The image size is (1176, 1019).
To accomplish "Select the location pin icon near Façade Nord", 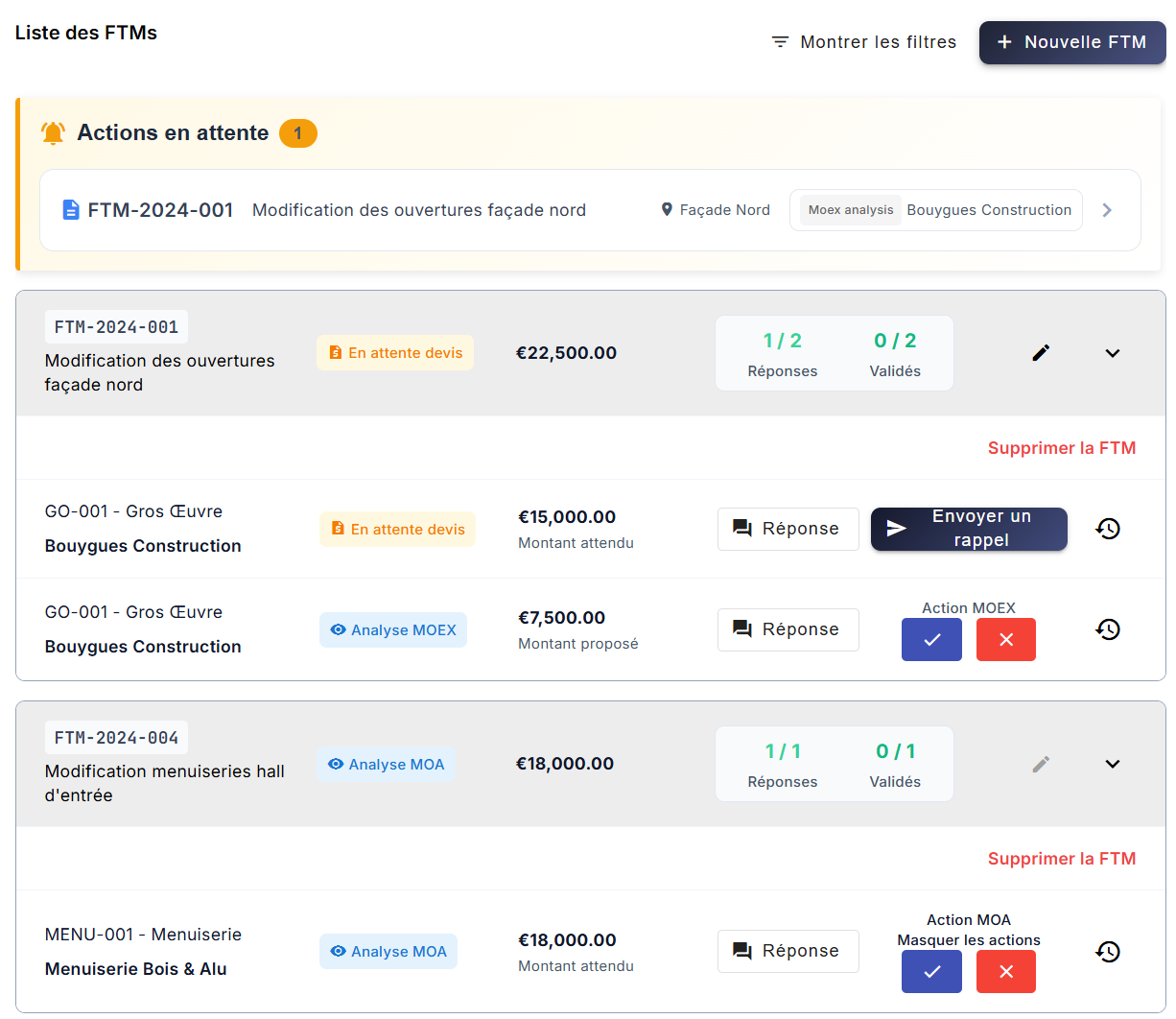I will click(667, 209).
